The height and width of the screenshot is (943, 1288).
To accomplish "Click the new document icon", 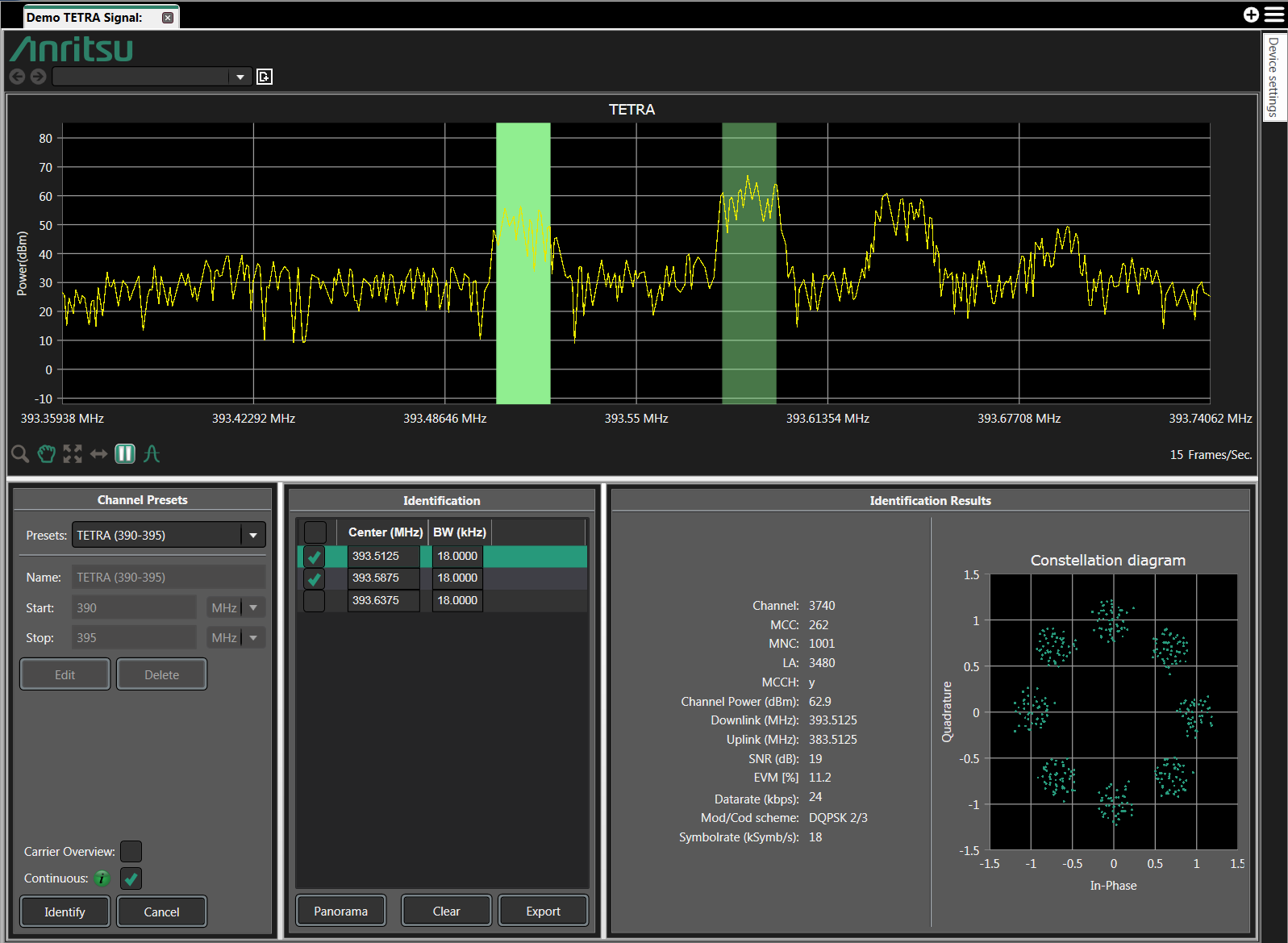I will pos(265,77).
